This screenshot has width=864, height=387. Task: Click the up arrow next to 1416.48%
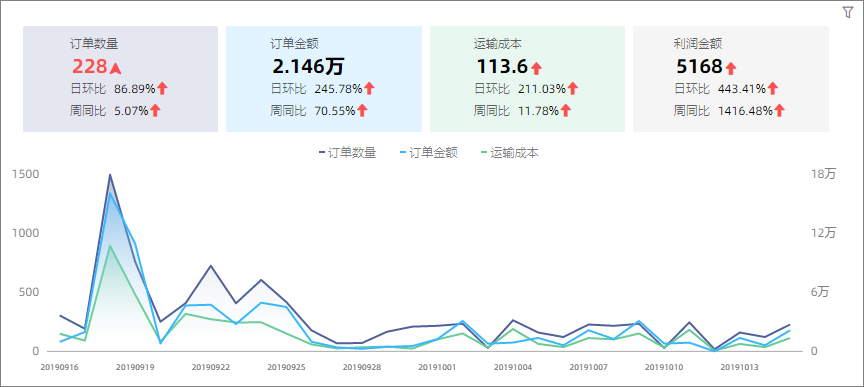779,110
